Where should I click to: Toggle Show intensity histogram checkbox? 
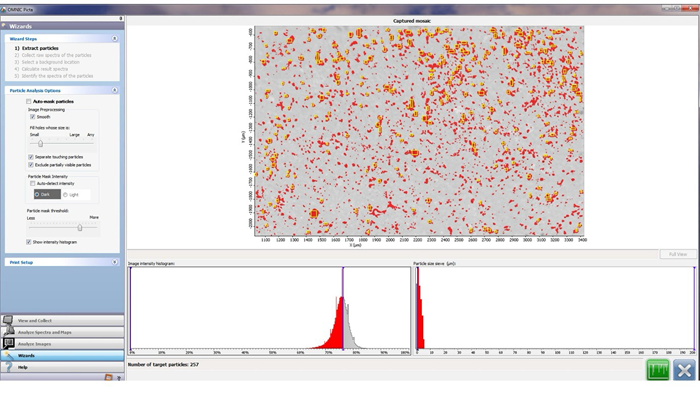[x=29, y=242]
